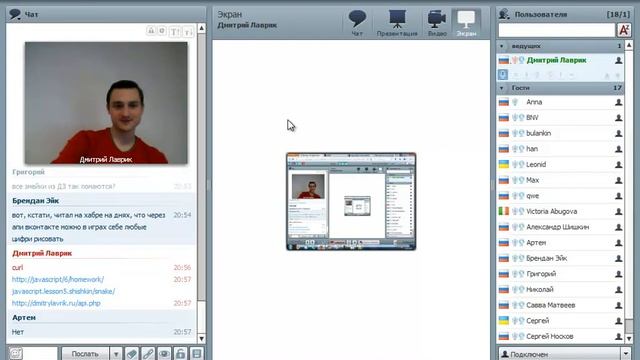Toggle the eye visibility icon in chat toolbar
Screen dimensions: 640x360
coord(164,353)
